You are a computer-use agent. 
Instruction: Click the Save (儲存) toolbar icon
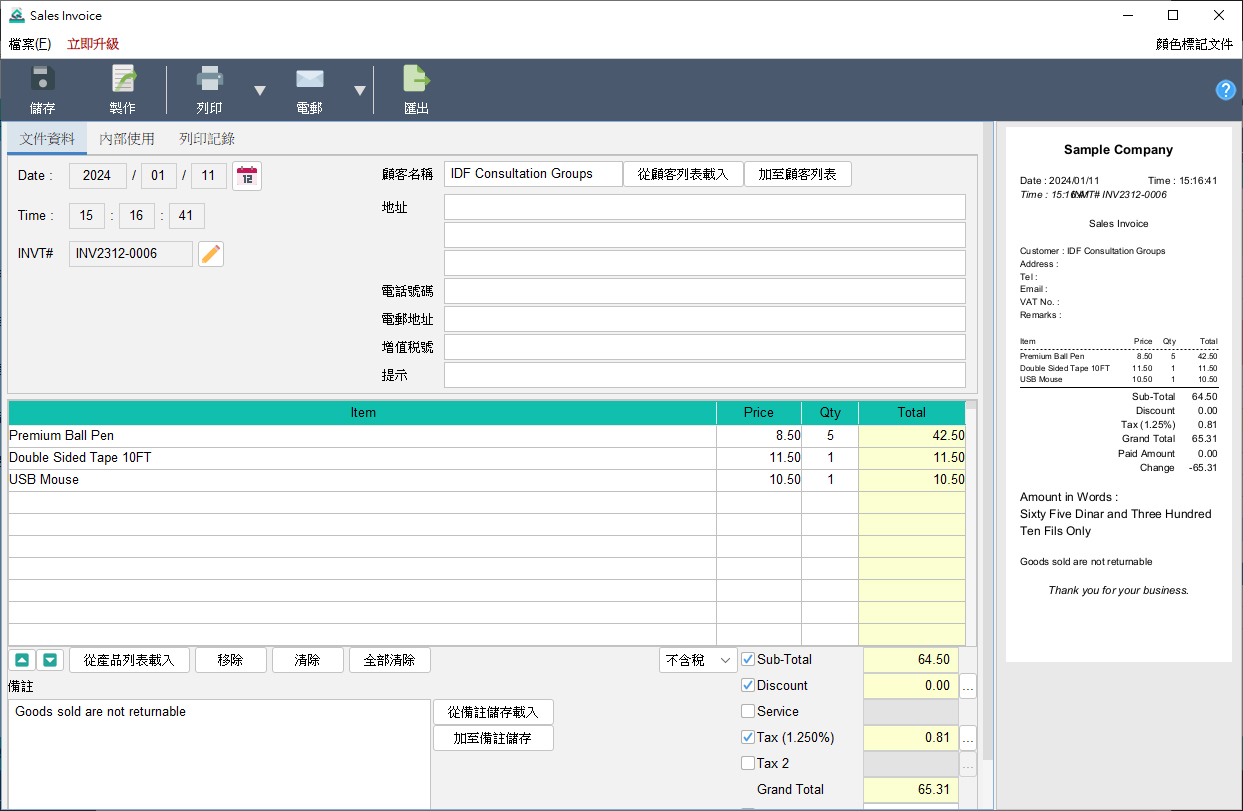click(x=42, y=79)
